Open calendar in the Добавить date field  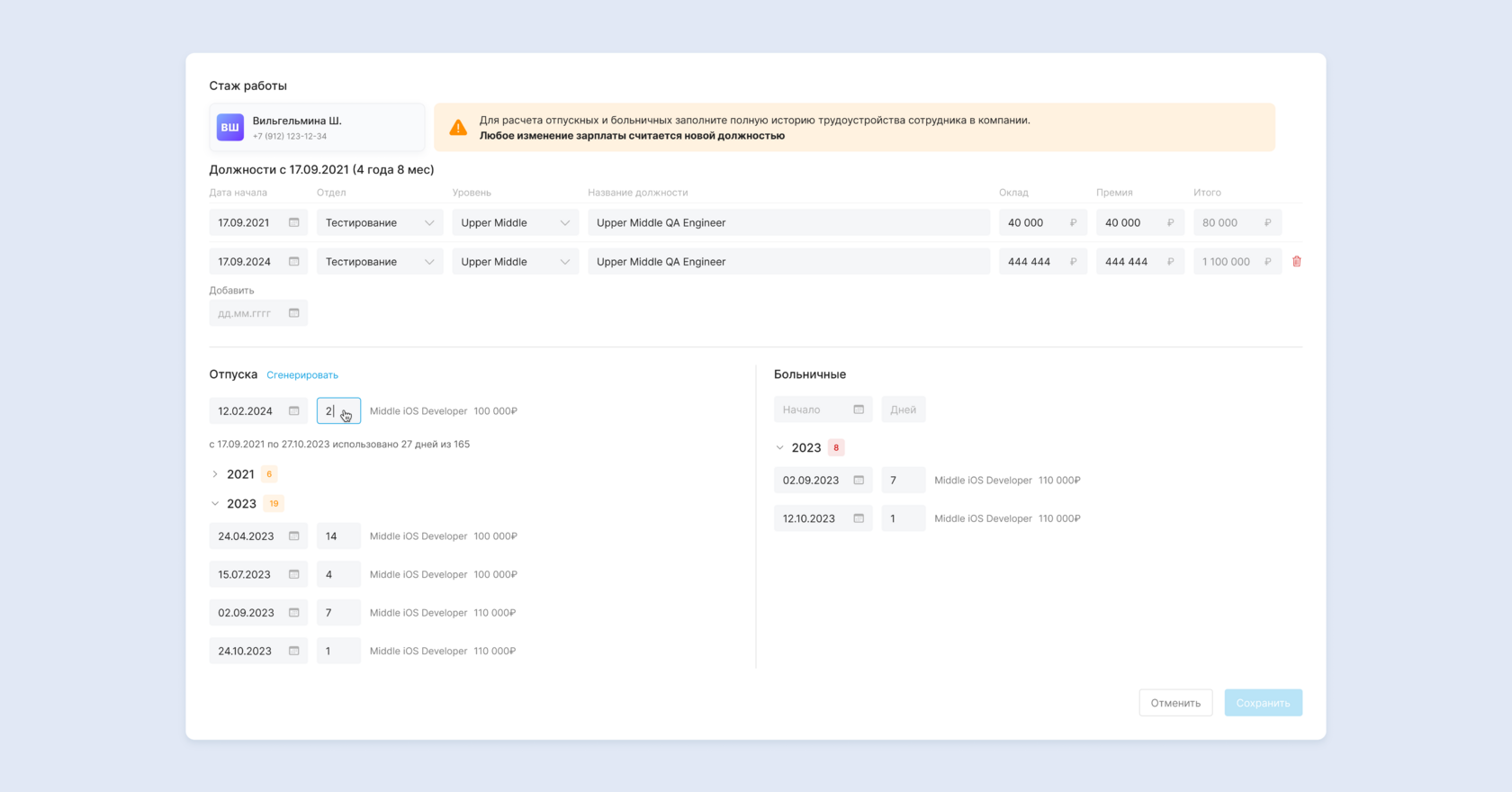(293, 313)
